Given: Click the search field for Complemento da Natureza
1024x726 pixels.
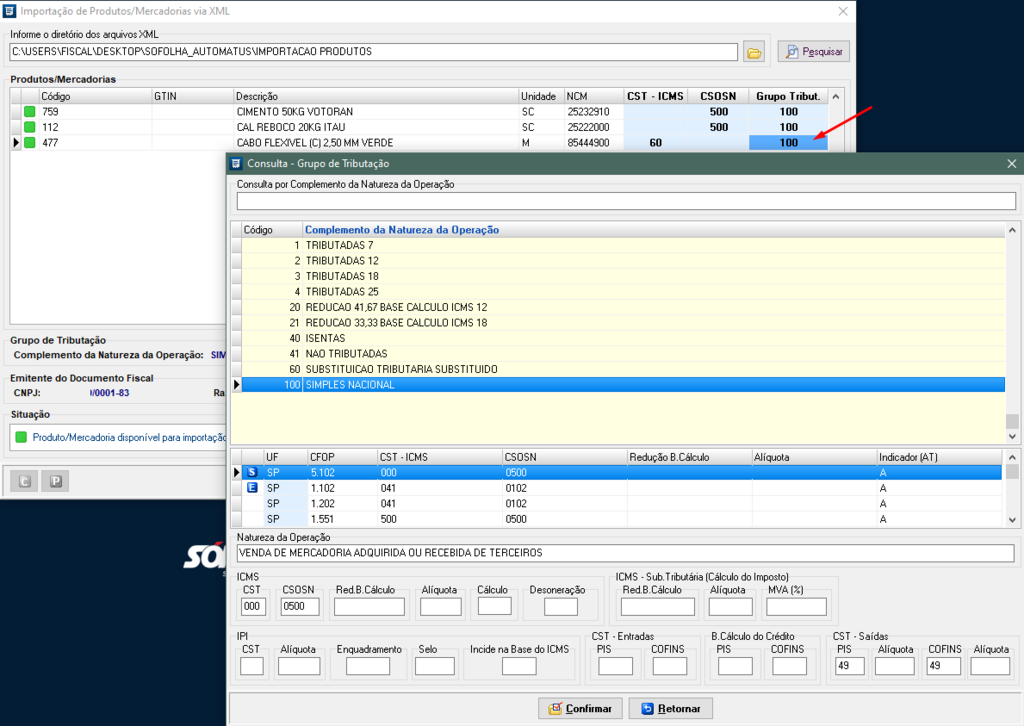Looking at the screenshot, I should click(625, 201).
